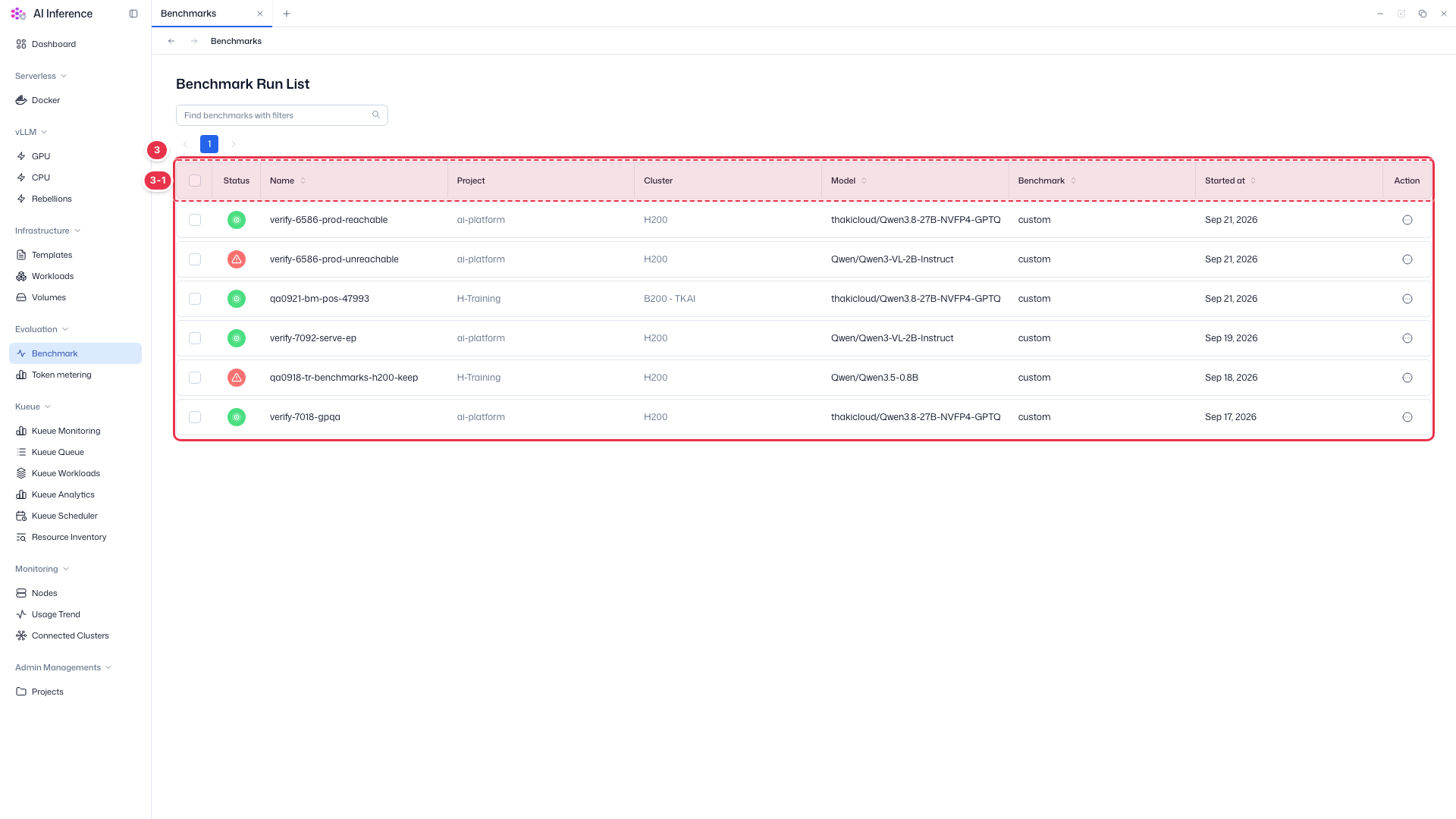Image resolution: width=1456 pixels, height=819 pixels.
Task: Tick the qa0918-tr-benchmarks-h200-keep checkbox
Action: 195,378
